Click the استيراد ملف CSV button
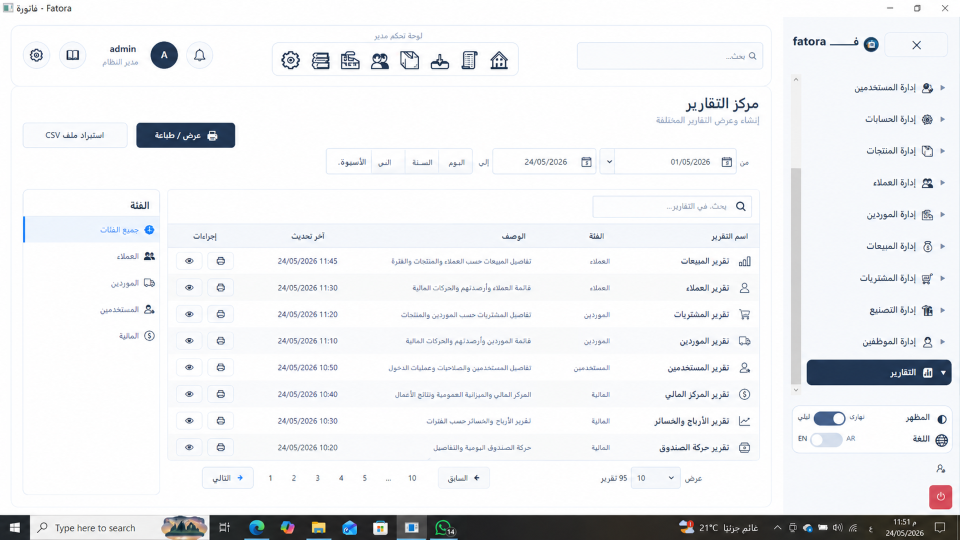960x540 pixels. (x=75, y=135)
